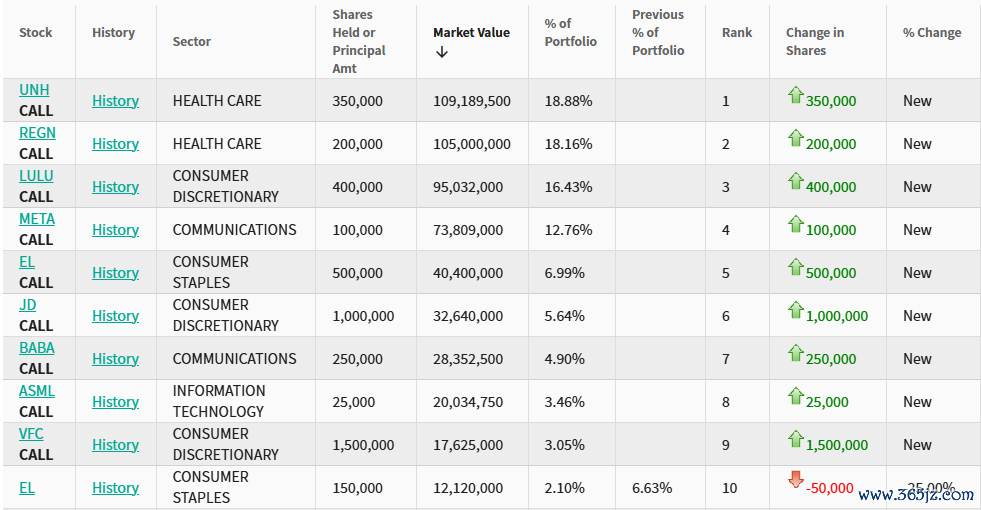Select market value 17,625,000

pyautogui.click(x=468, y=445)
